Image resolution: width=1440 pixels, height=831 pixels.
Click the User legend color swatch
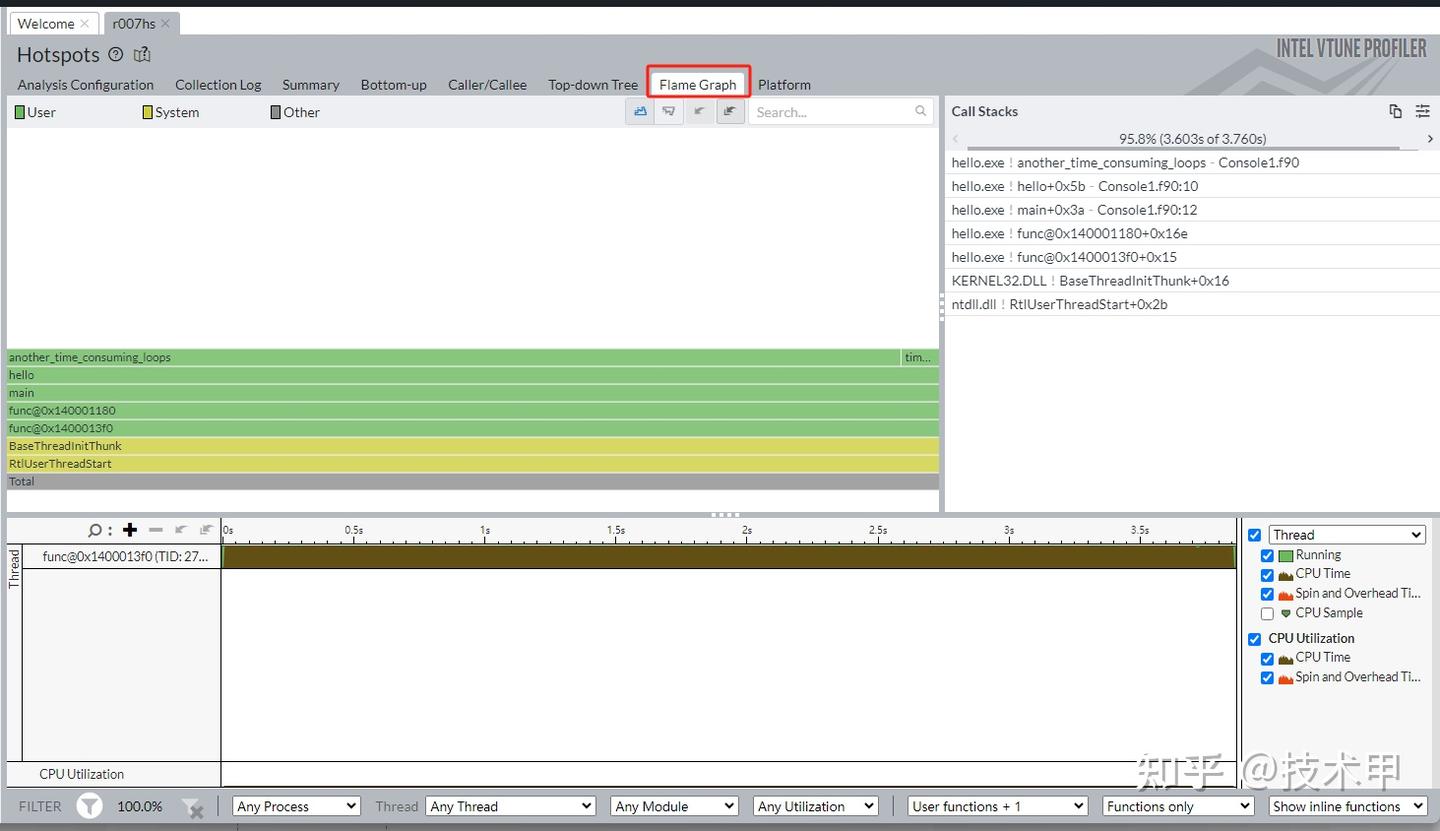click(19, 111)
